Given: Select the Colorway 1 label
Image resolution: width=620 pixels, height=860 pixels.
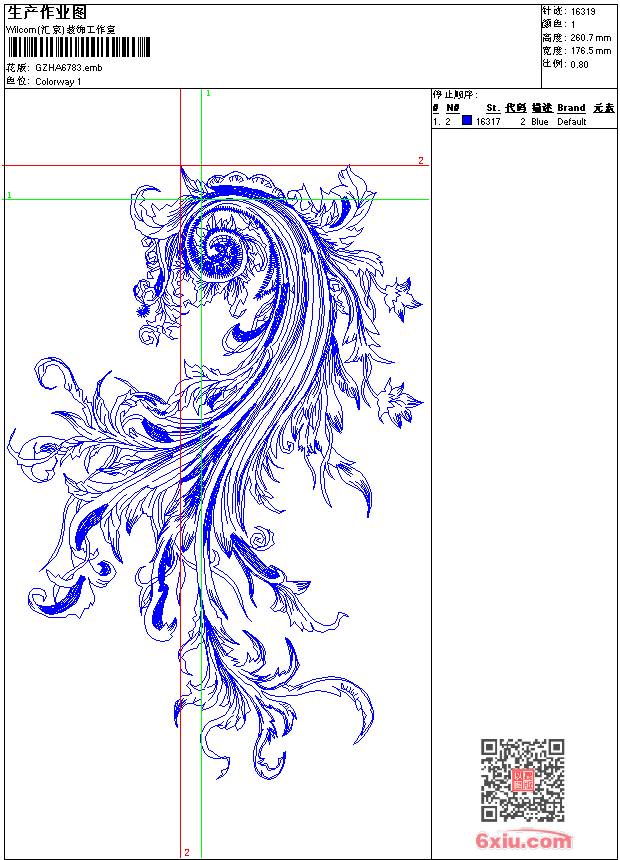Looking at the screenshot, I should click(58, 82).
